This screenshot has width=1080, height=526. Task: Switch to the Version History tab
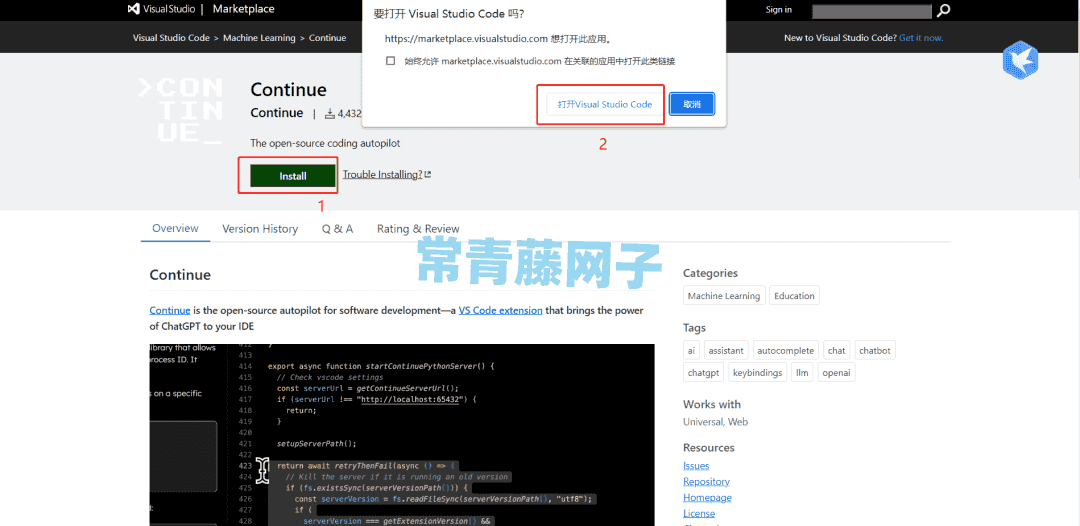[x=260, y=229]
